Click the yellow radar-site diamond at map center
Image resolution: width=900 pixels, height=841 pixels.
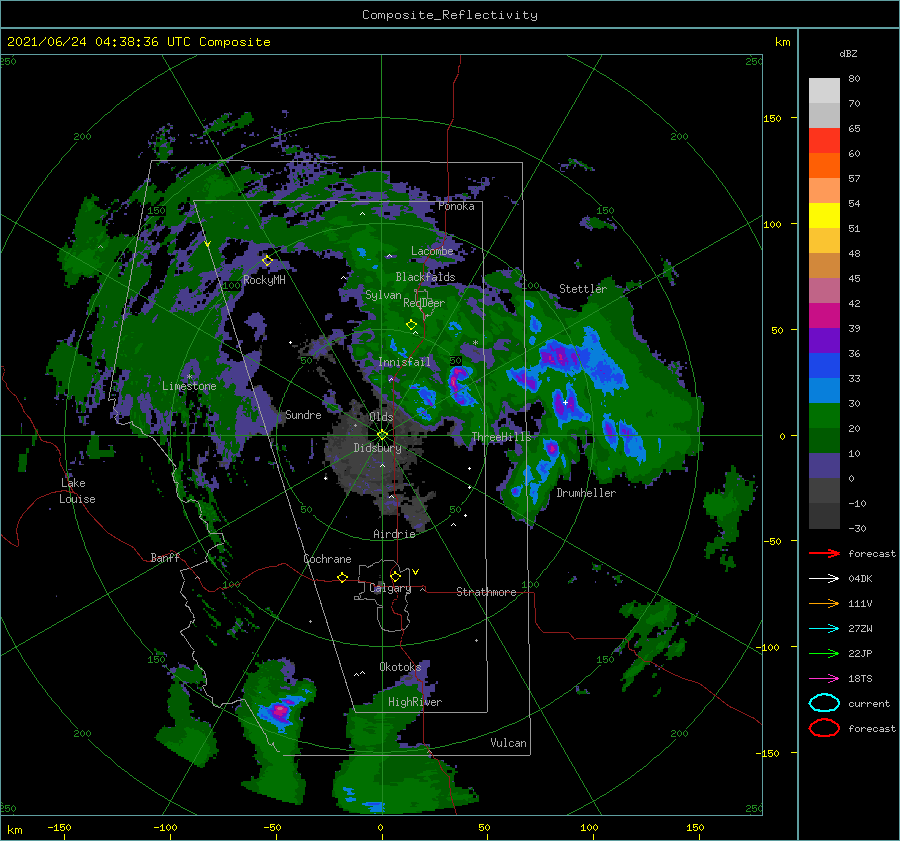coord(382,435)
